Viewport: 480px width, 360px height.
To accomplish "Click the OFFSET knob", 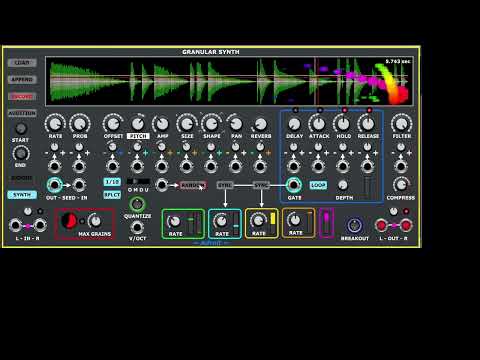I will coord(113,124).
